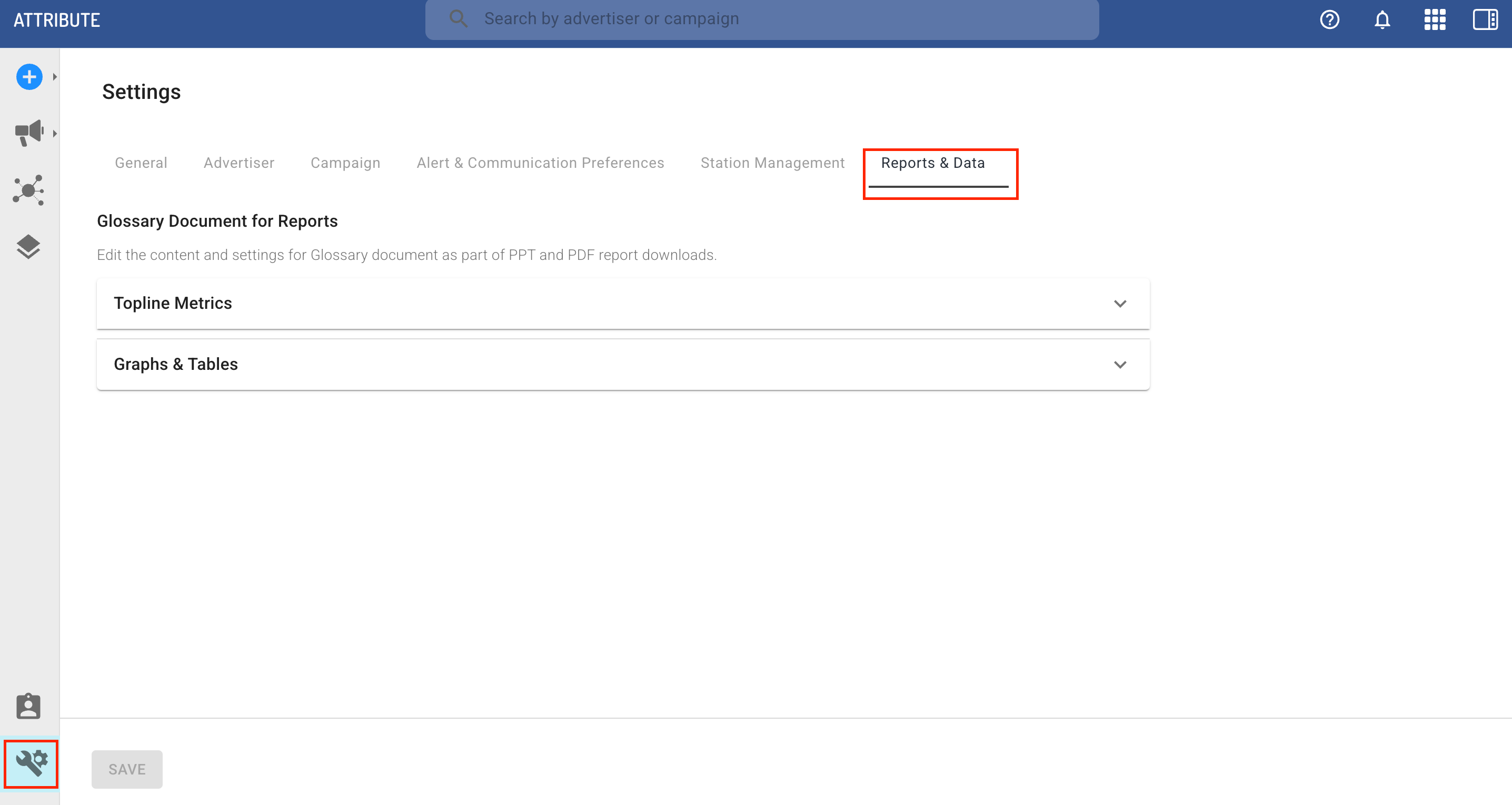Open the apps grid icon
This screenshot has height=805, width=1512.
[1435, 20]
